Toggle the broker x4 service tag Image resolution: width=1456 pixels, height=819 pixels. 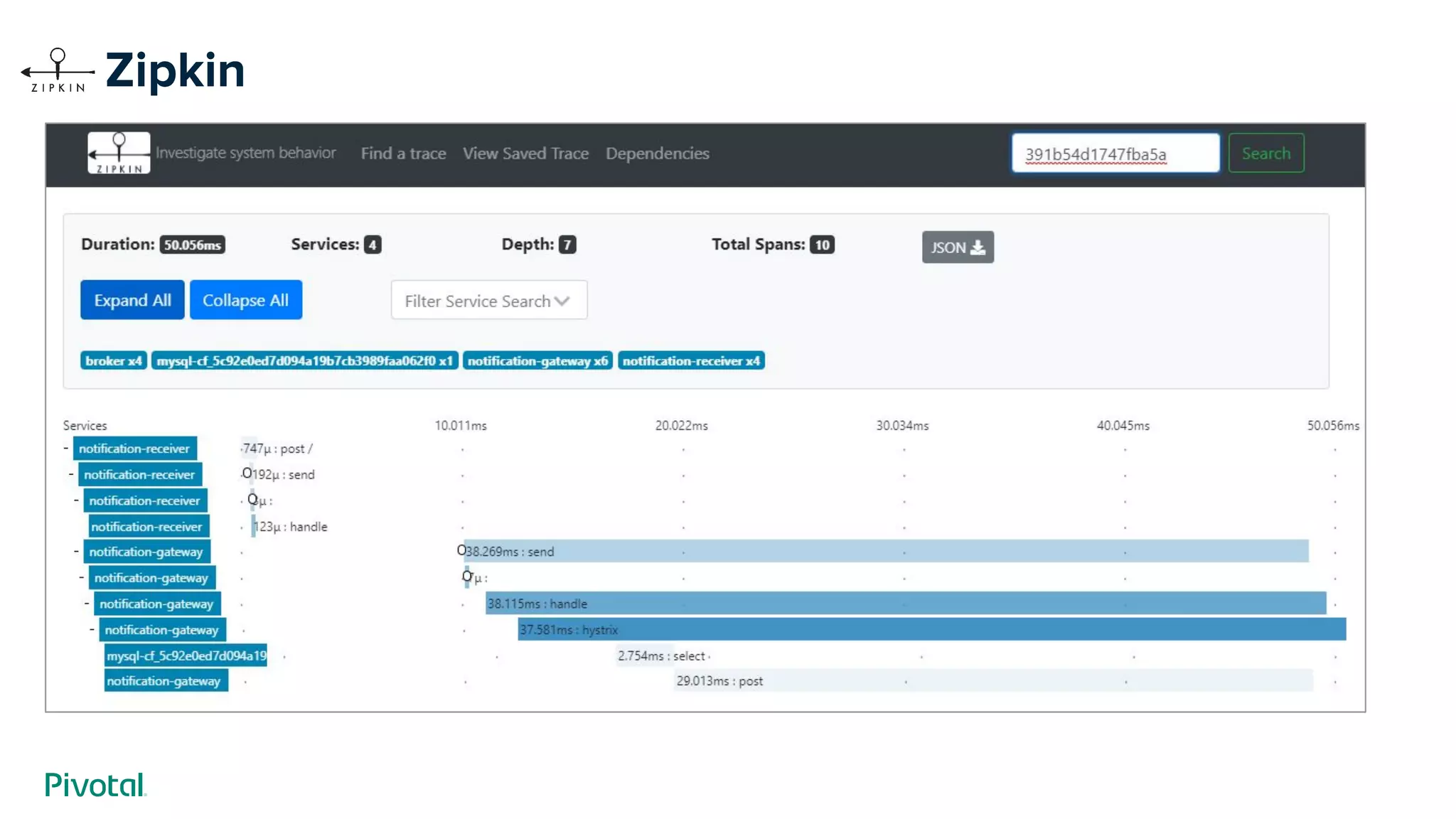pos(114,361)
